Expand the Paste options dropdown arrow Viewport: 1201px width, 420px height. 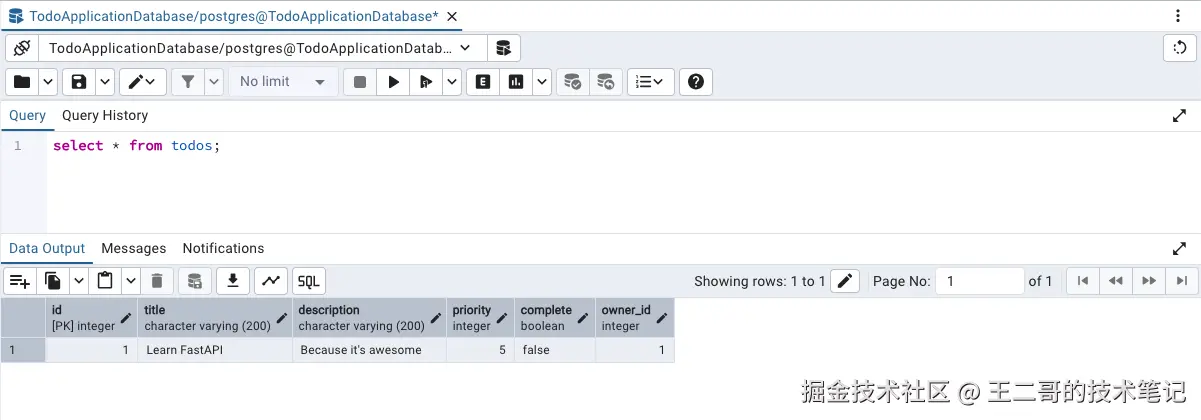[129, 281]
